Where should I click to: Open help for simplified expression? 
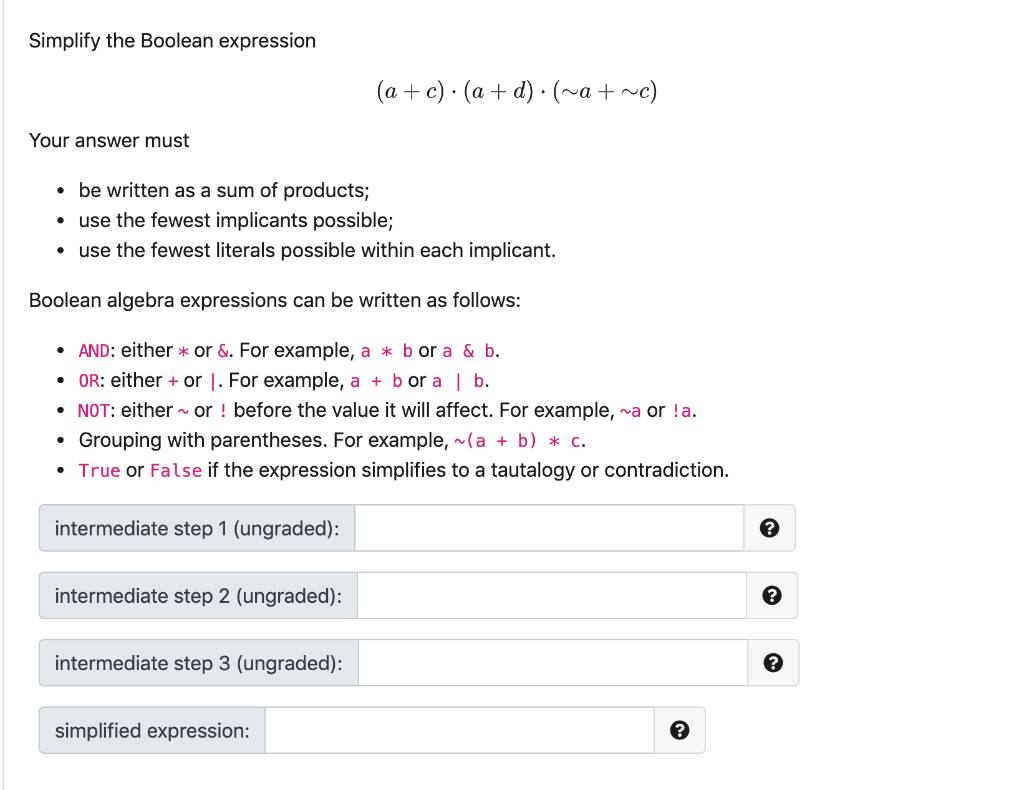[679, 730]
